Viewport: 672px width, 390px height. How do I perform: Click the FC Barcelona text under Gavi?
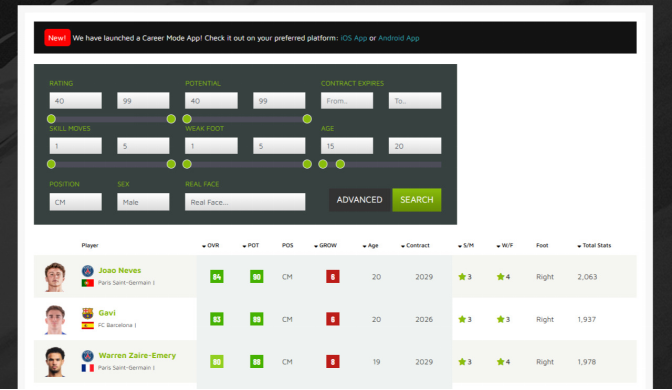[x=115, y=325]
